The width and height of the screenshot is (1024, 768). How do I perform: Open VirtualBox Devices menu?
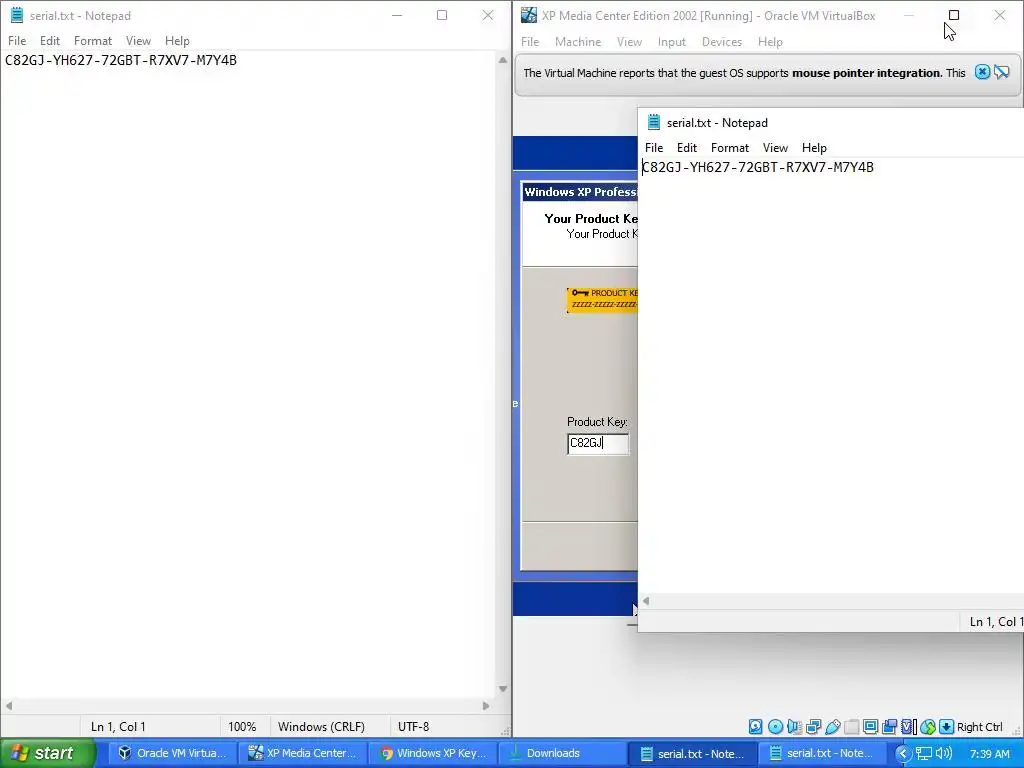722,42
